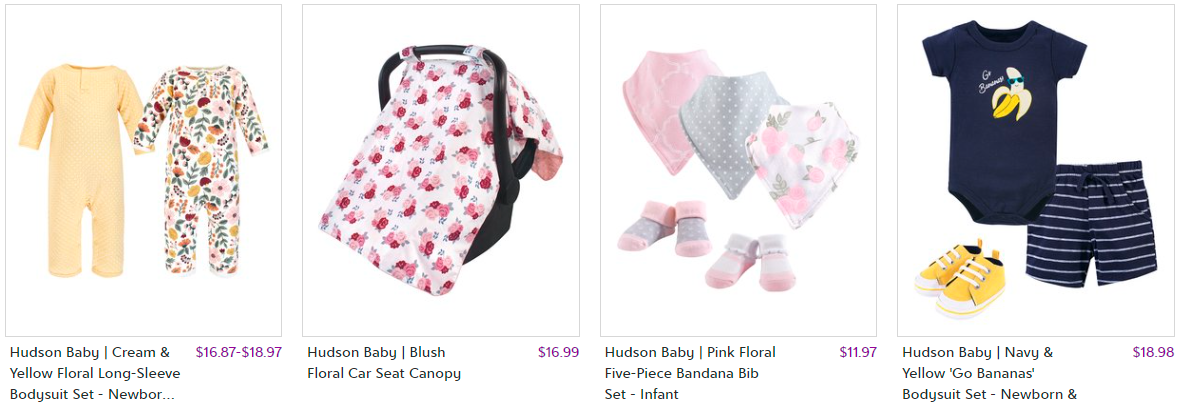Viewport: 1181px width, 413px height.
Task: Click the Pink Floral Five-Piece Bandana Bib title
Action: point(690,373)
